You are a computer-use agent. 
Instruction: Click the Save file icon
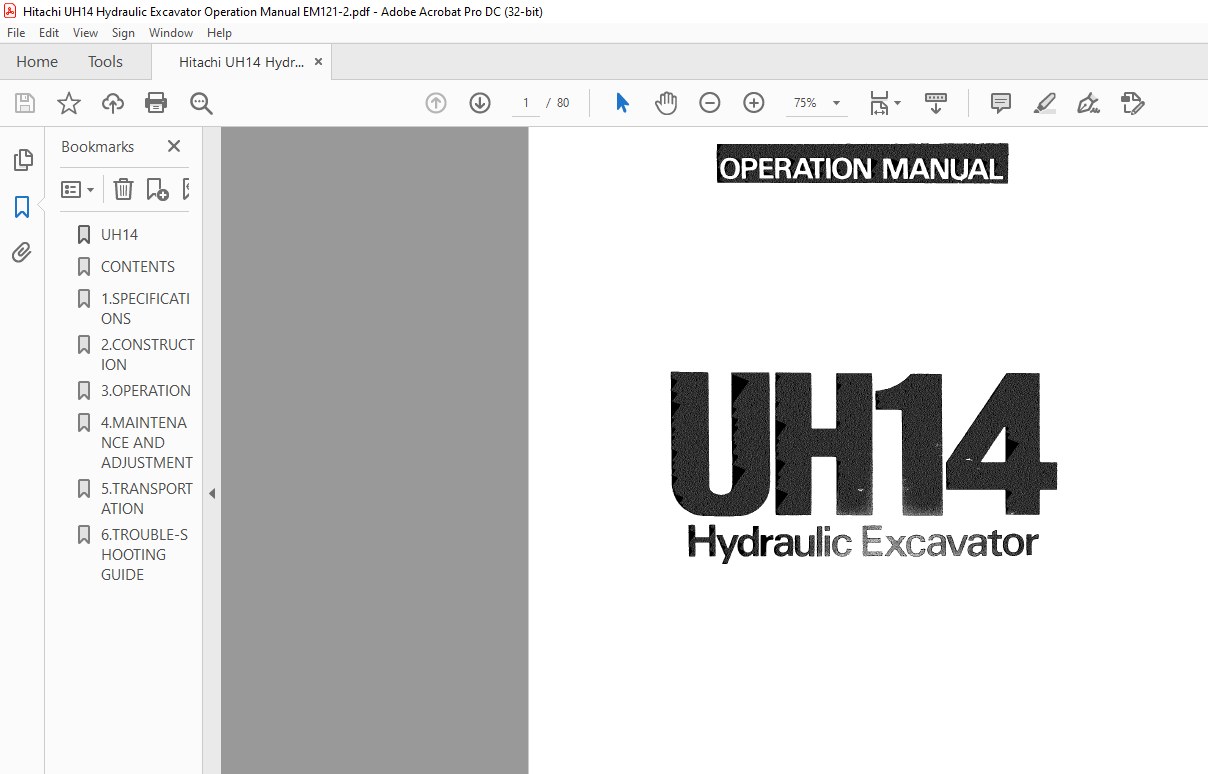coord(25,103)
